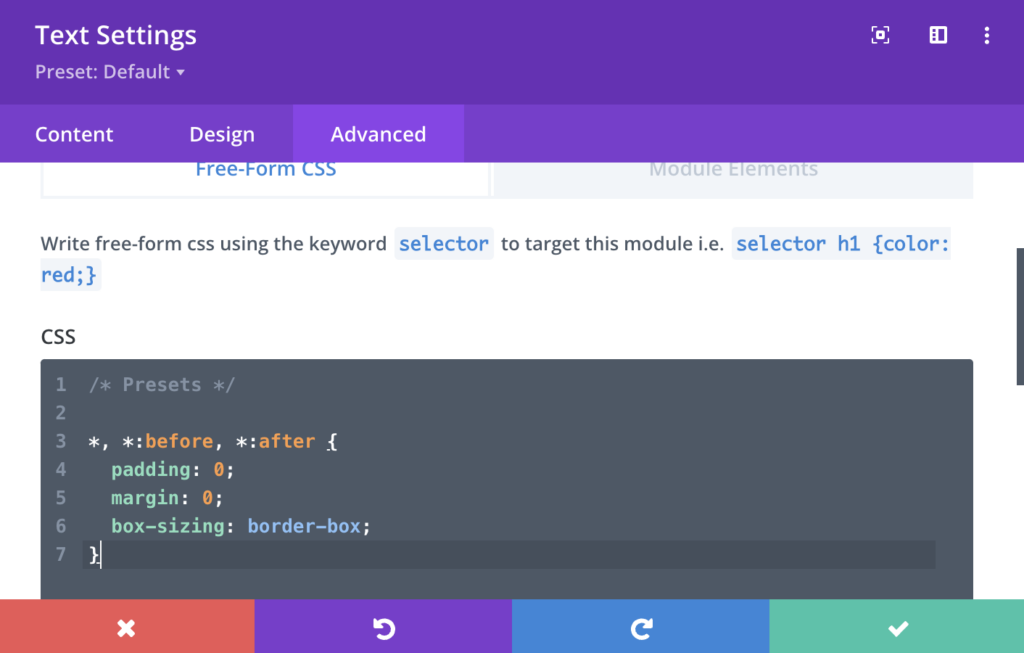
Task: Snap modal to sidebar icon
Action: click(938, 35)
